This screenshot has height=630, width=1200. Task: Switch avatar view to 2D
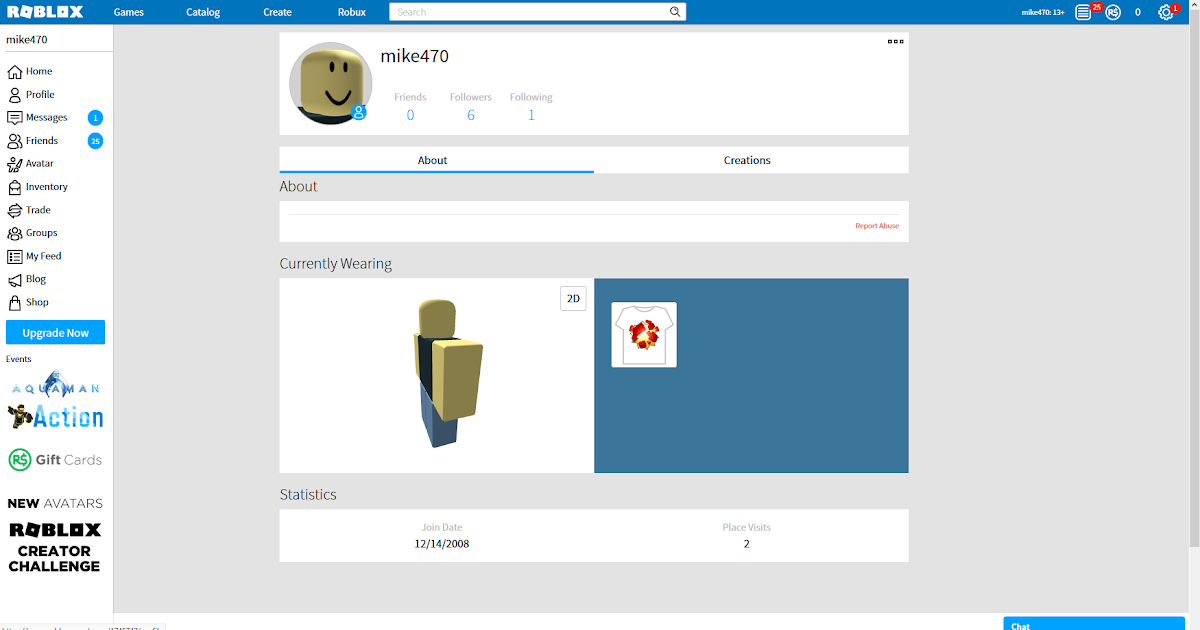(573, 298)
